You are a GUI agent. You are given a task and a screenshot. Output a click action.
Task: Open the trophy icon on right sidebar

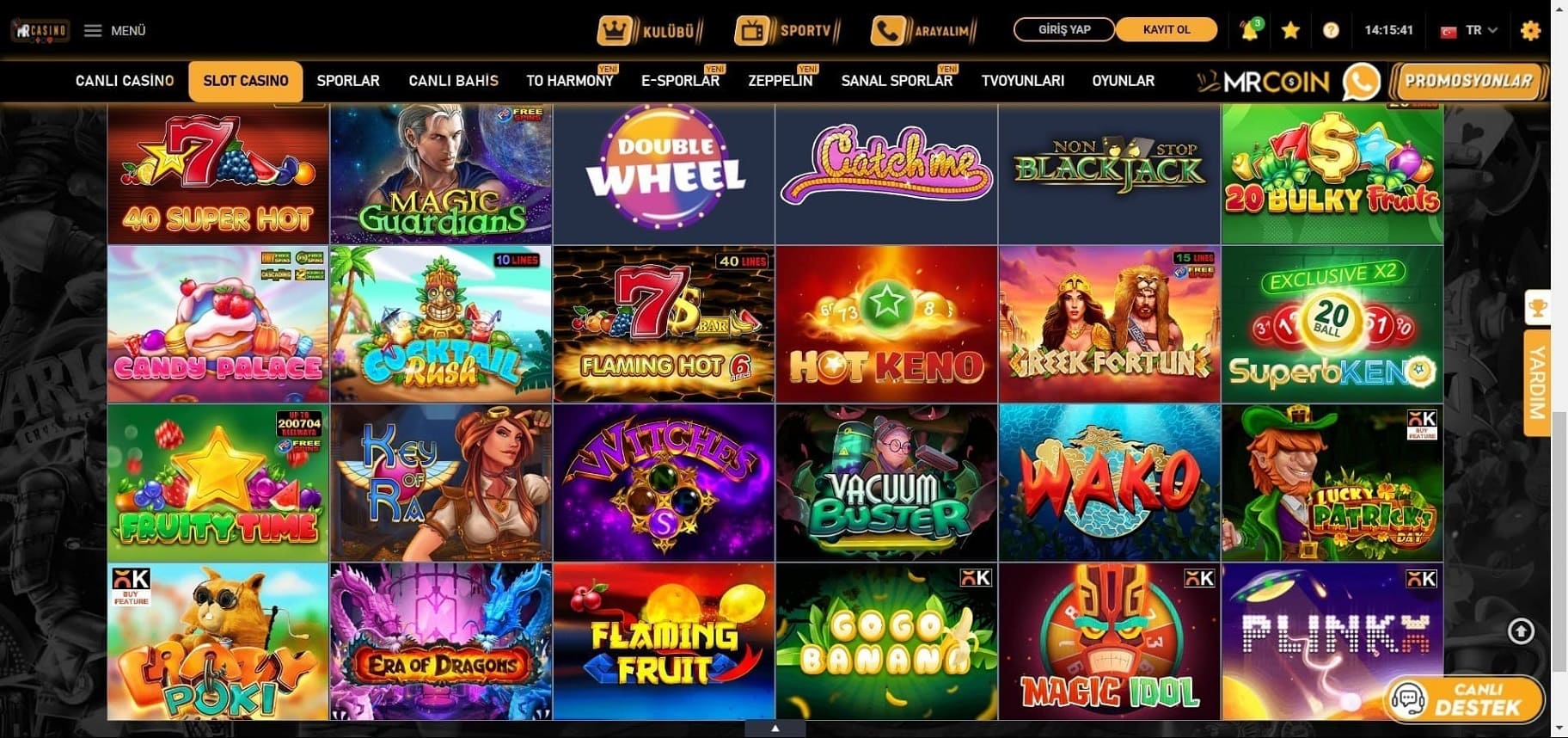coord(1537,307)
